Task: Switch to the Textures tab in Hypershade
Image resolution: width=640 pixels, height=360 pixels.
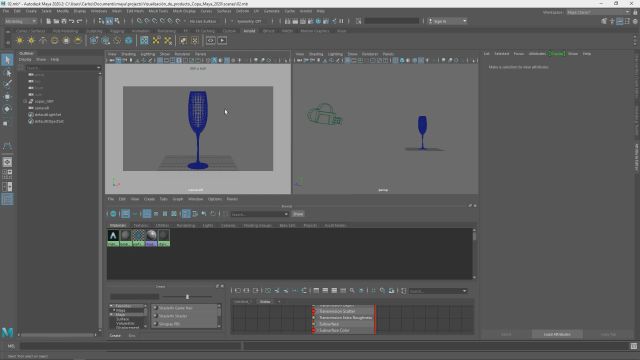Action: click(141, 225)
